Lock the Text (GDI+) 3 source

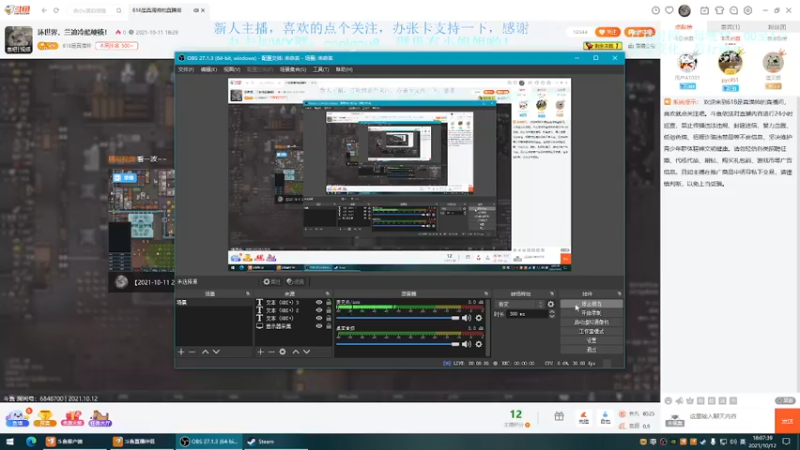pyautogui.click(x=329, y=303)
